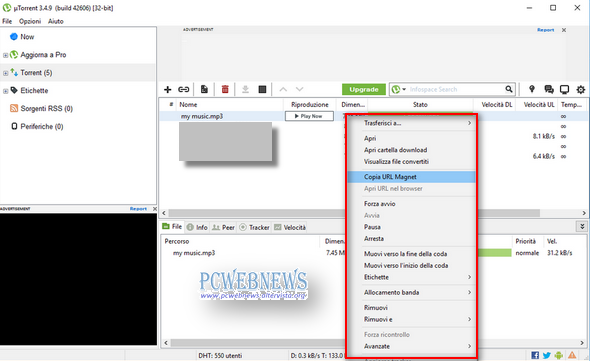The height and width of the screenshot is (361, 590).
Task: Open Etichette submenu in context menu
Action: pos(411,277)
